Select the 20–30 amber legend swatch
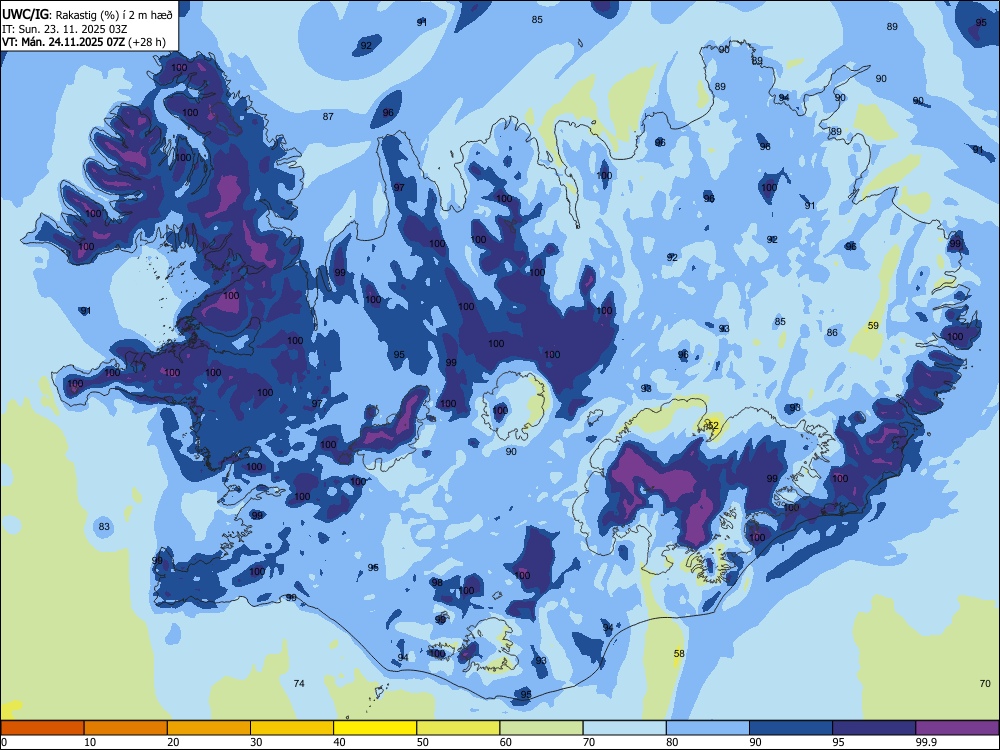Viewport: 1000px width, 750px height. click(209, 728)
